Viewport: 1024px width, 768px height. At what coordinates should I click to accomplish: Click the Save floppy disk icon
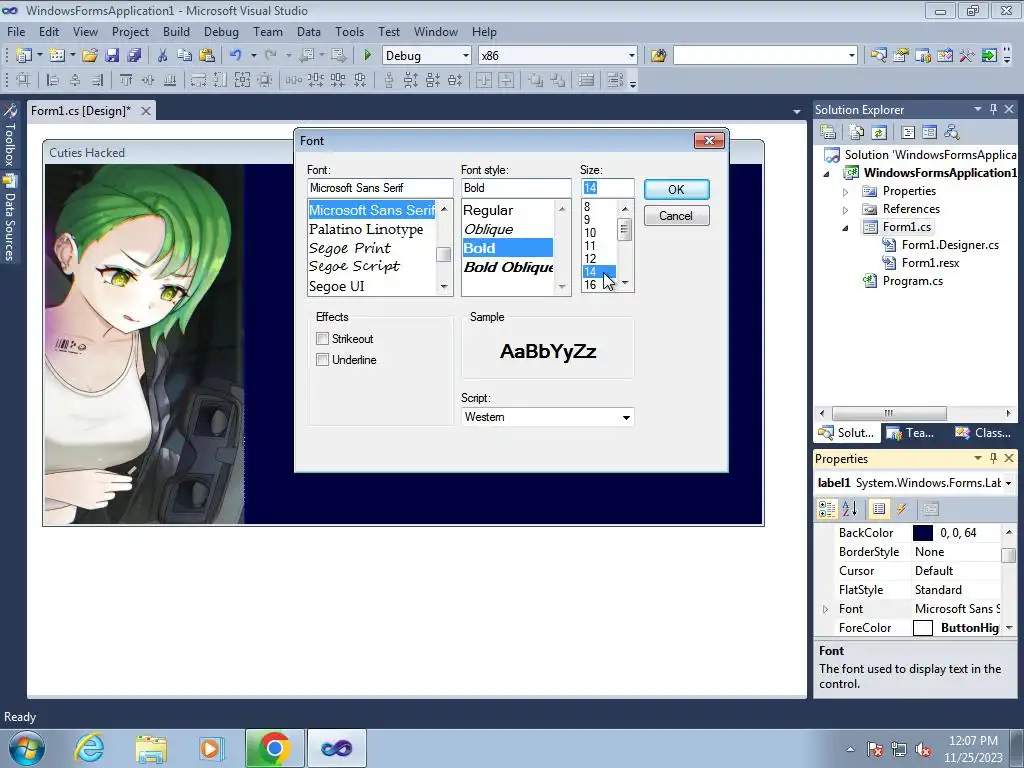(112, 56)
